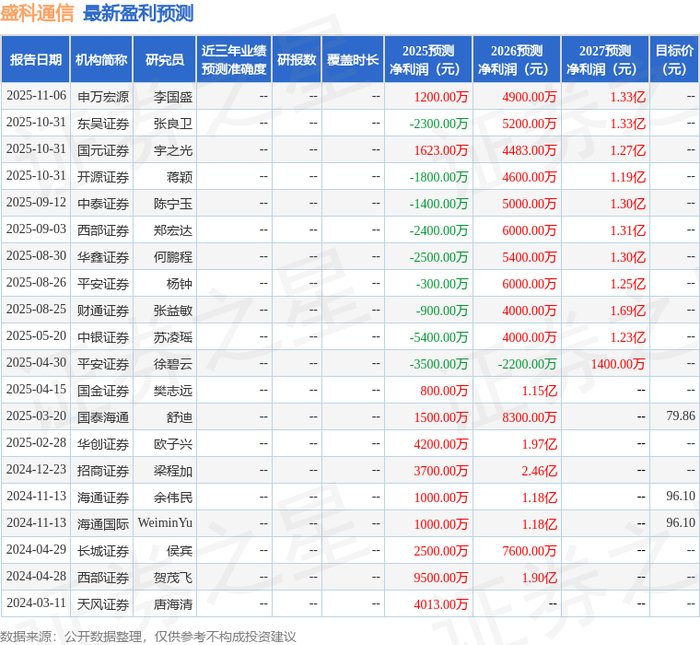Click the value 1200.00万
Image resolution: width=700 pixels, height=645 pixels.
[x=441, y=97]
